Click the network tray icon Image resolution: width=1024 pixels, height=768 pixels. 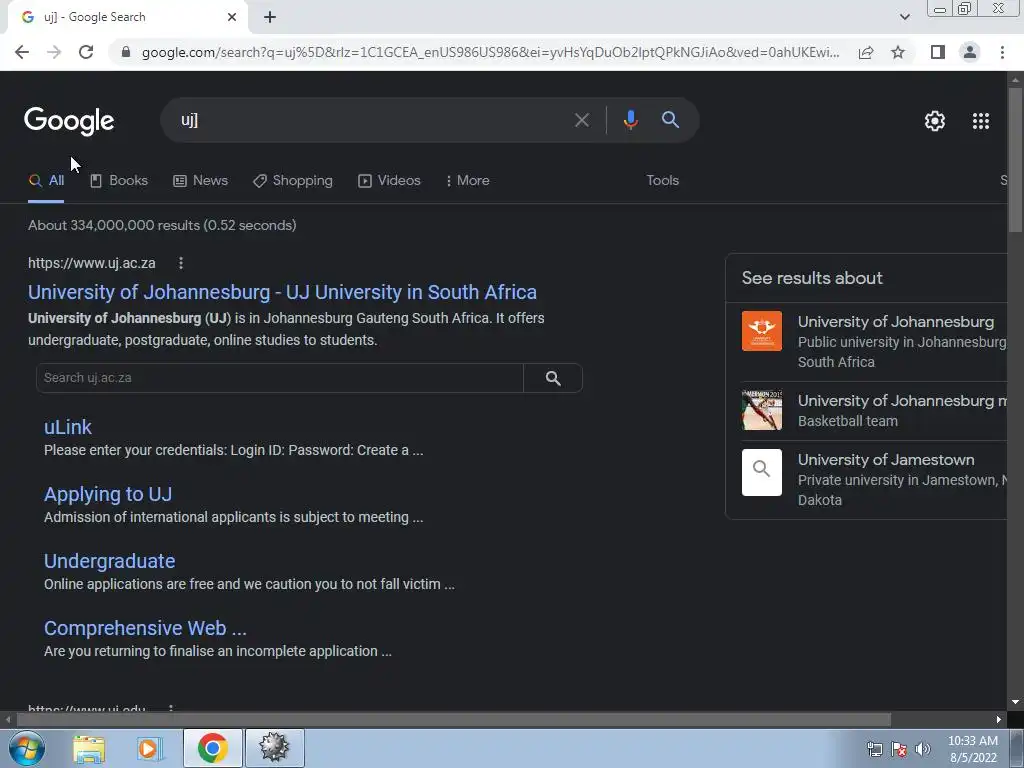(874, 750)
